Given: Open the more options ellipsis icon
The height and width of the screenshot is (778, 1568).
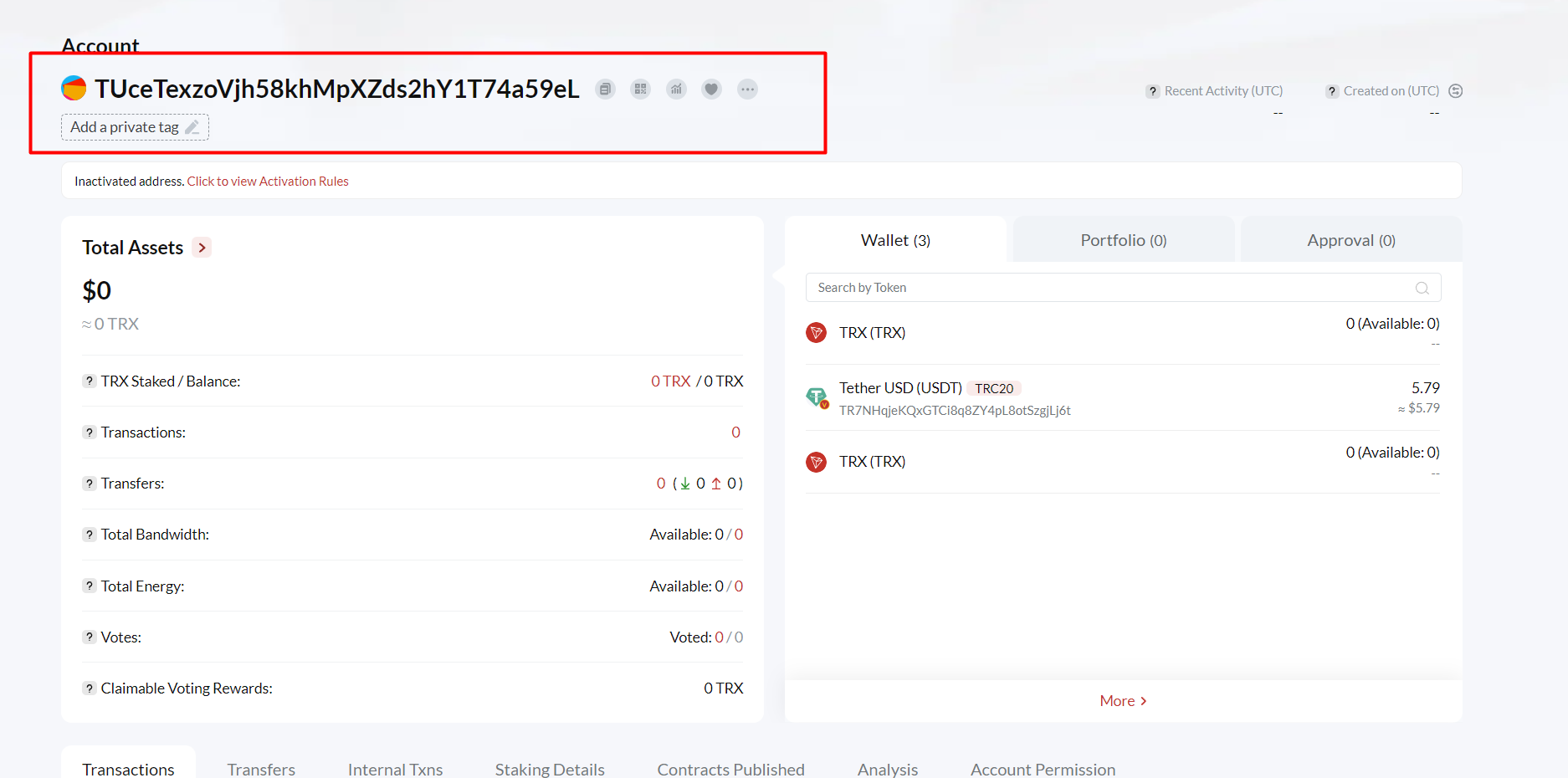Looking at the screenshot, I should pos(747,89).
